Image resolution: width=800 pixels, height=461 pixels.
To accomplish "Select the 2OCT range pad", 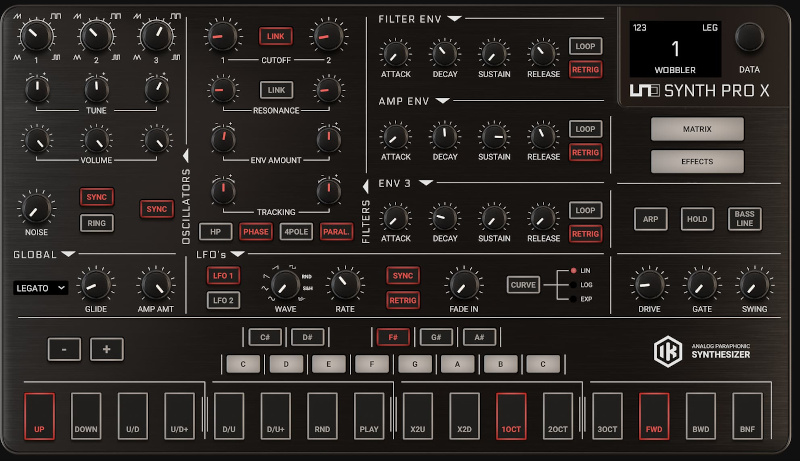I will (x=558, y=416).
